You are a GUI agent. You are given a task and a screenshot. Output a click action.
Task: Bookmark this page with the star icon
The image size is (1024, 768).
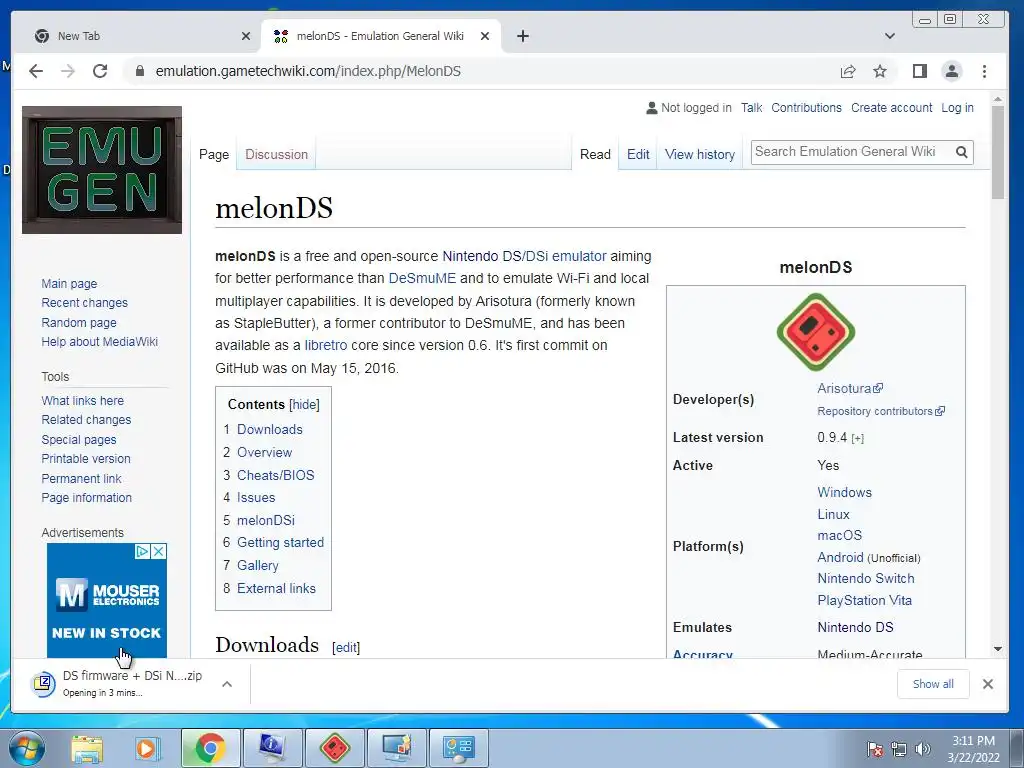coord(880,71)
